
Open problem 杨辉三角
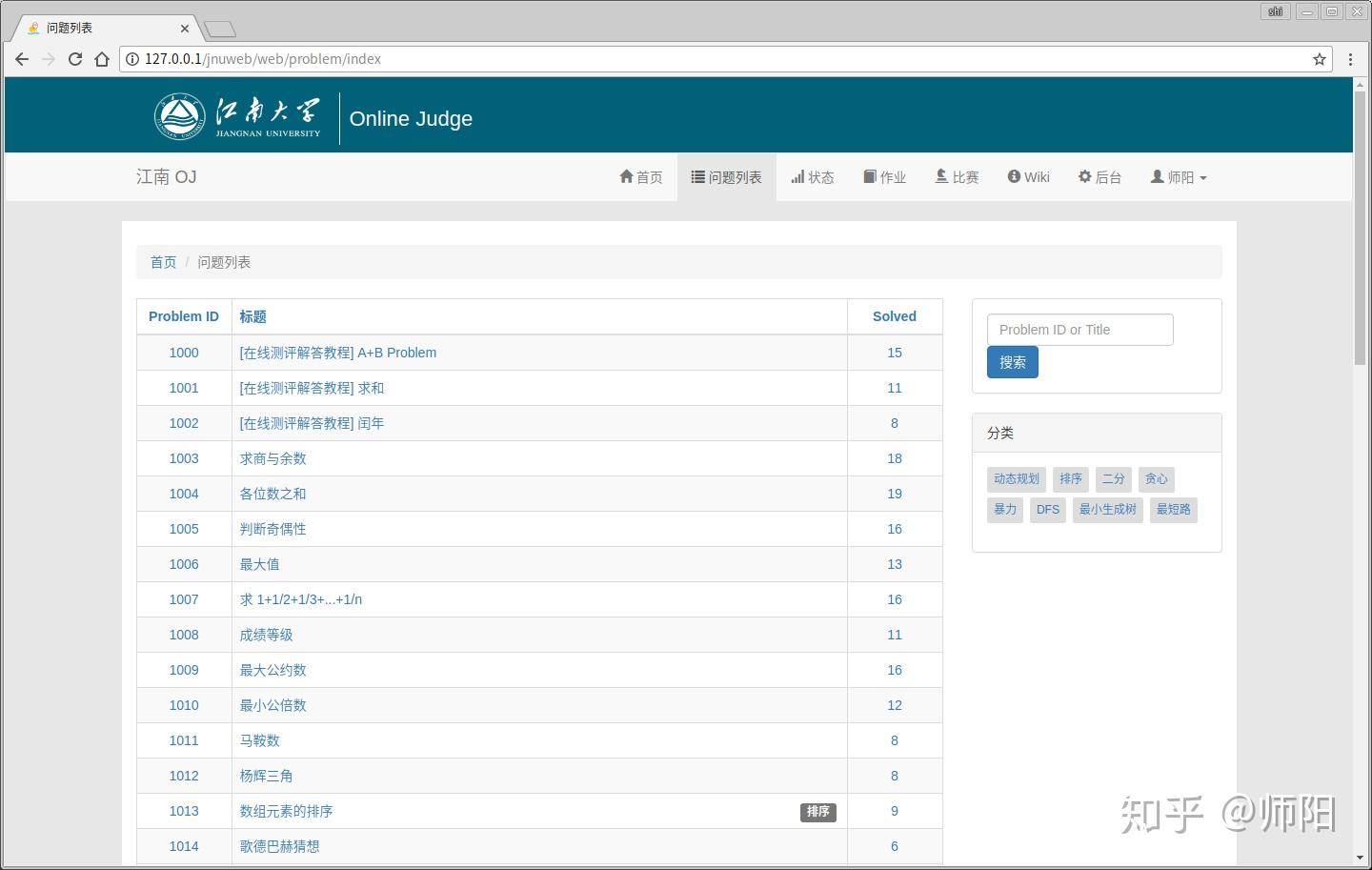[x=267, y=776]
